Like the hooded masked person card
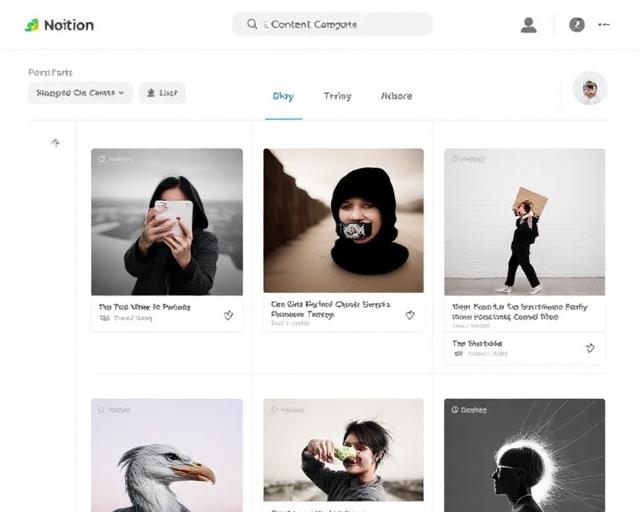The width and height of the screenshot is (640, 512). coord(410,315)
